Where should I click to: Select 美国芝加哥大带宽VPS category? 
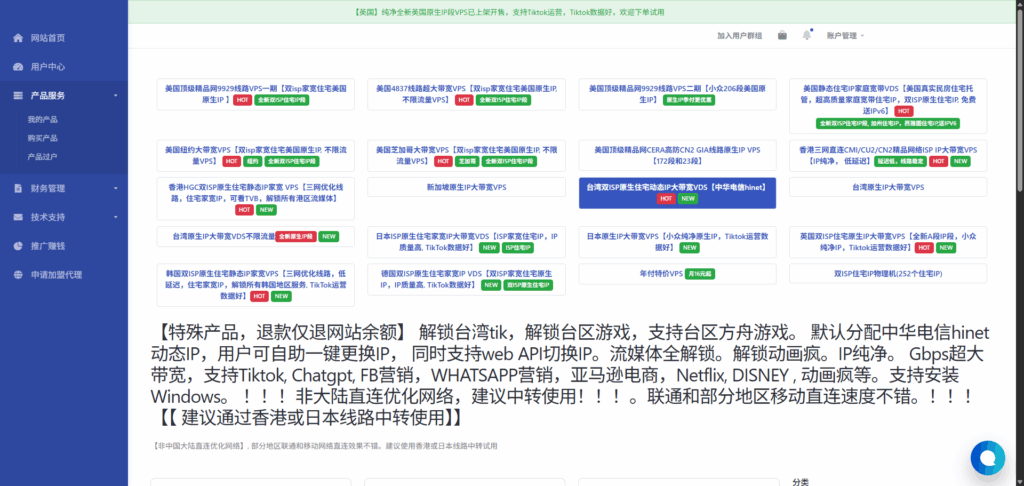(x=466, y=155)
